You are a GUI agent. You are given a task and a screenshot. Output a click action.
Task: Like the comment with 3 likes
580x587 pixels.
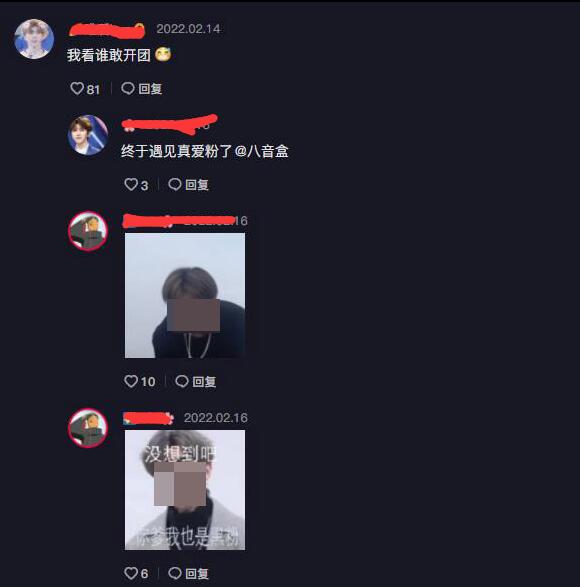131,184
